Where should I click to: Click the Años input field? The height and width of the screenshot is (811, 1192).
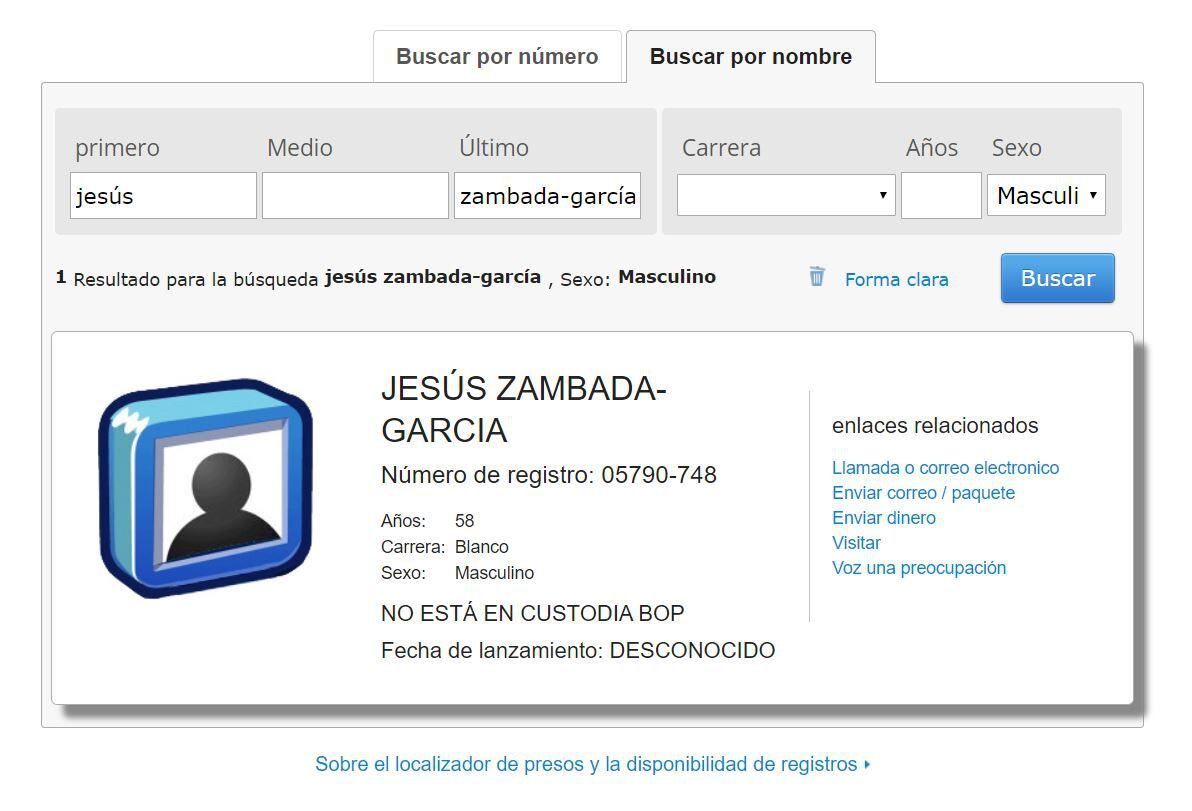[940, 196]
